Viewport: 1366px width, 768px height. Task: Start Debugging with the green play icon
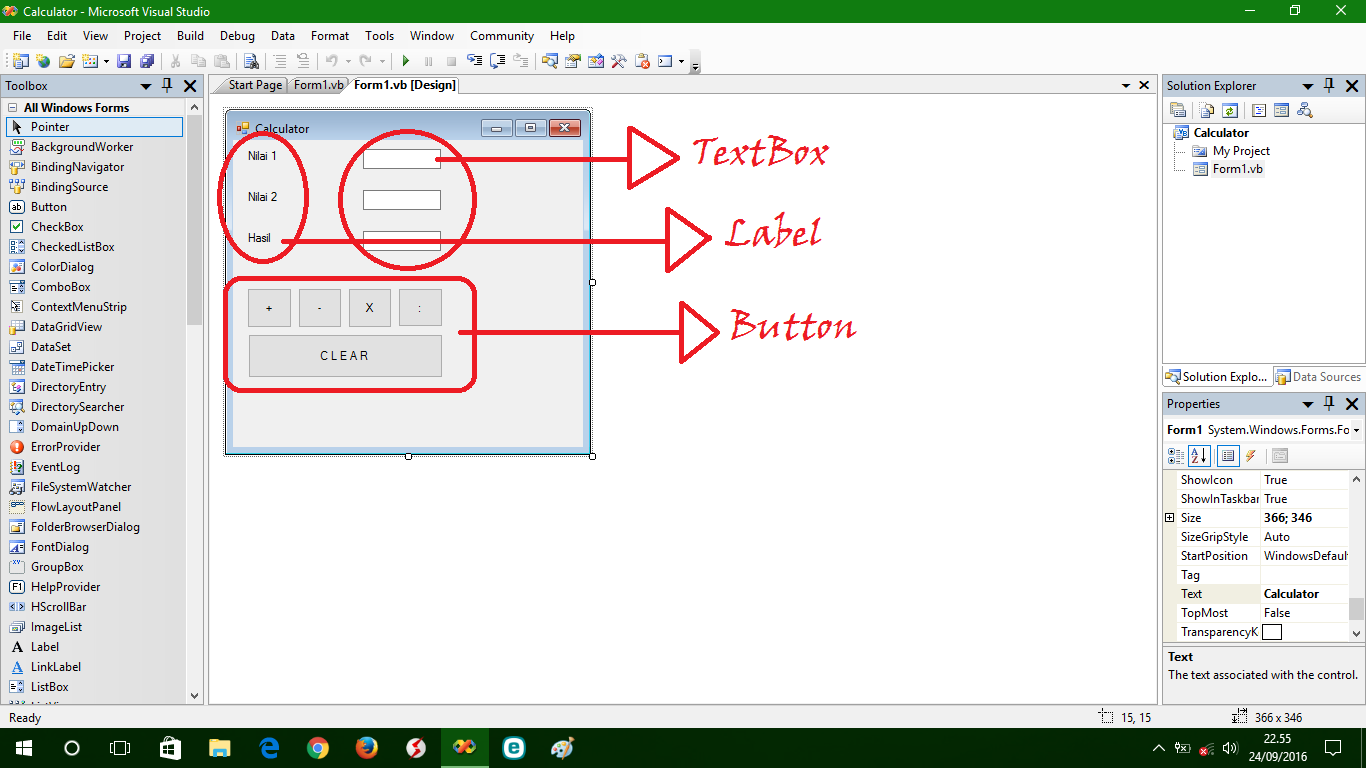click(x=405, y=60)
